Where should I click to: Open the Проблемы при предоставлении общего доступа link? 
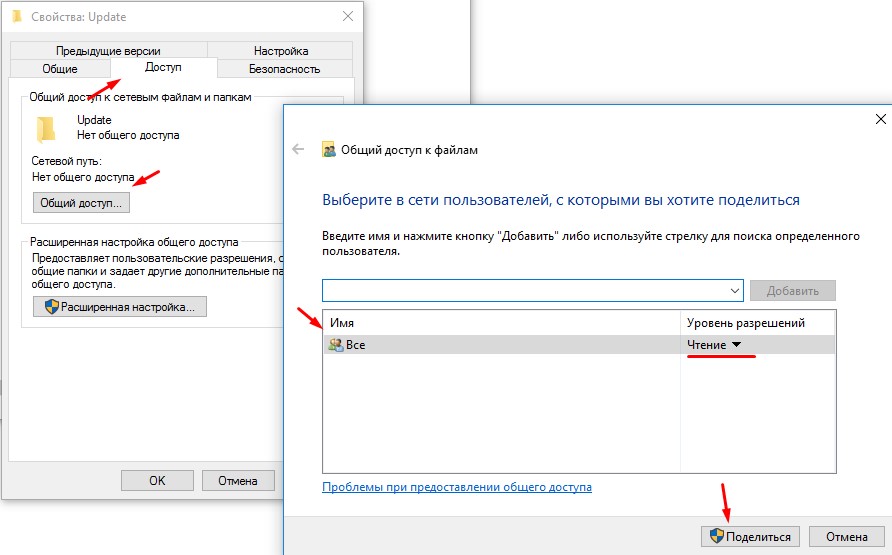457,487
